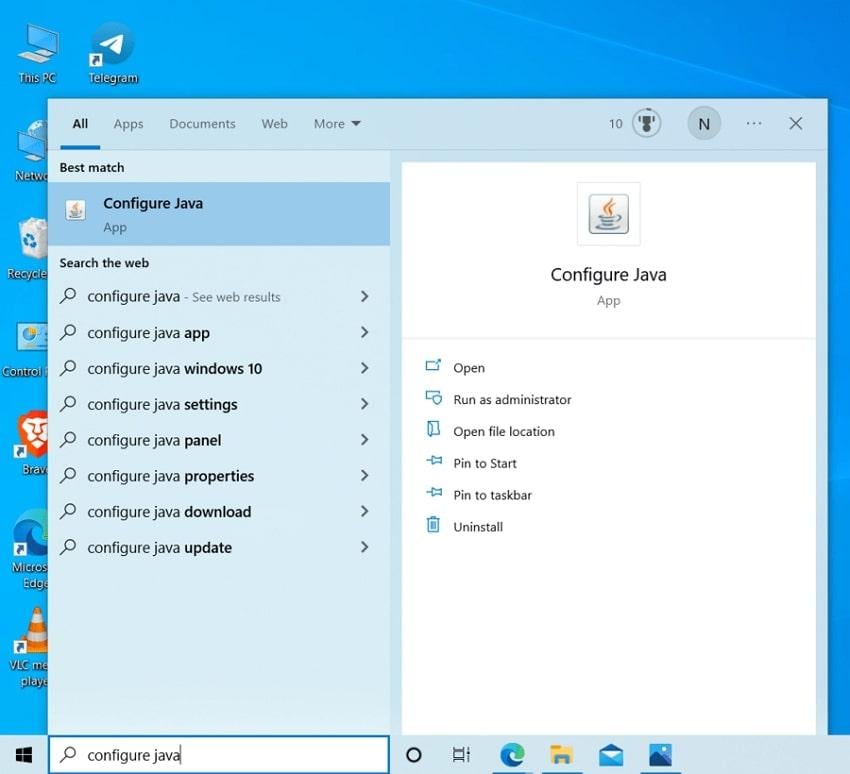The height and width of the screenshot is (774, 850).
Task: Open Task View on the taskbar
Action: [x=460, y=755]
